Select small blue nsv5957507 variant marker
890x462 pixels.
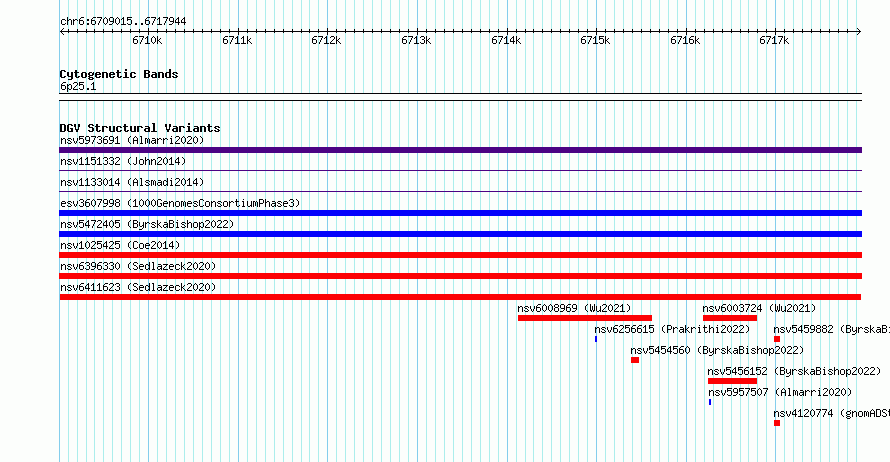tap(710, 402)
